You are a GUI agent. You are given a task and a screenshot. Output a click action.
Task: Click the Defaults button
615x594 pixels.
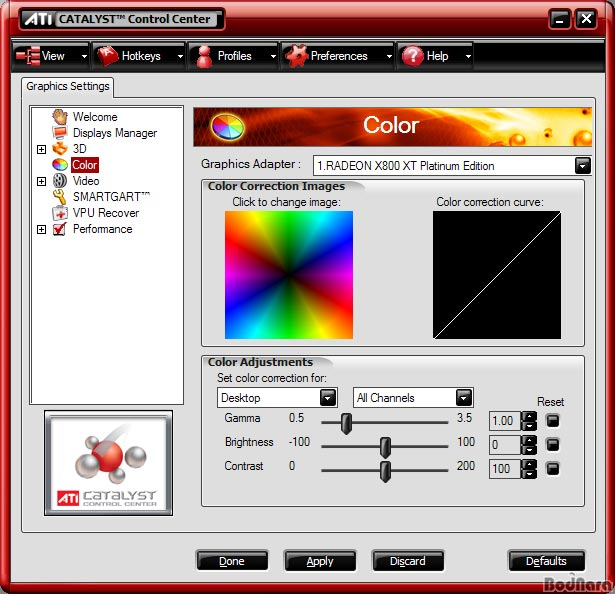coord(546,561)
